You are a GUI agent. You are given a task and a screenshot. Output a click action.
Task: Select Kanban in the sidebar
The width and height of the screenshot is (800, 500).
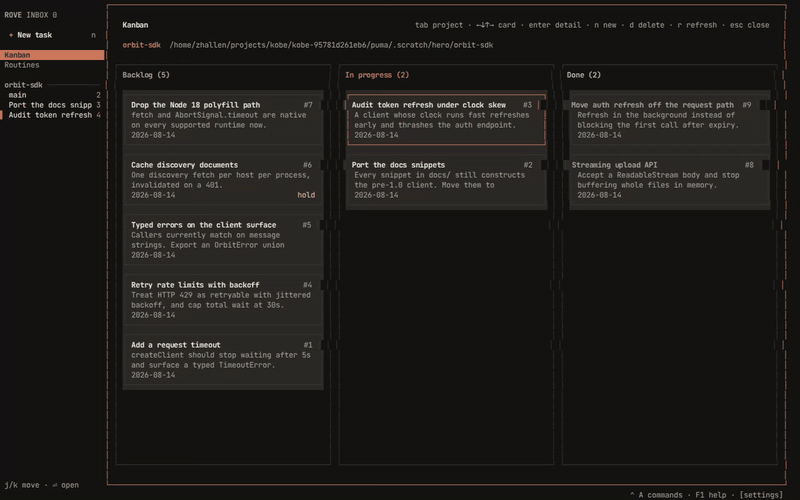[52, 55]
